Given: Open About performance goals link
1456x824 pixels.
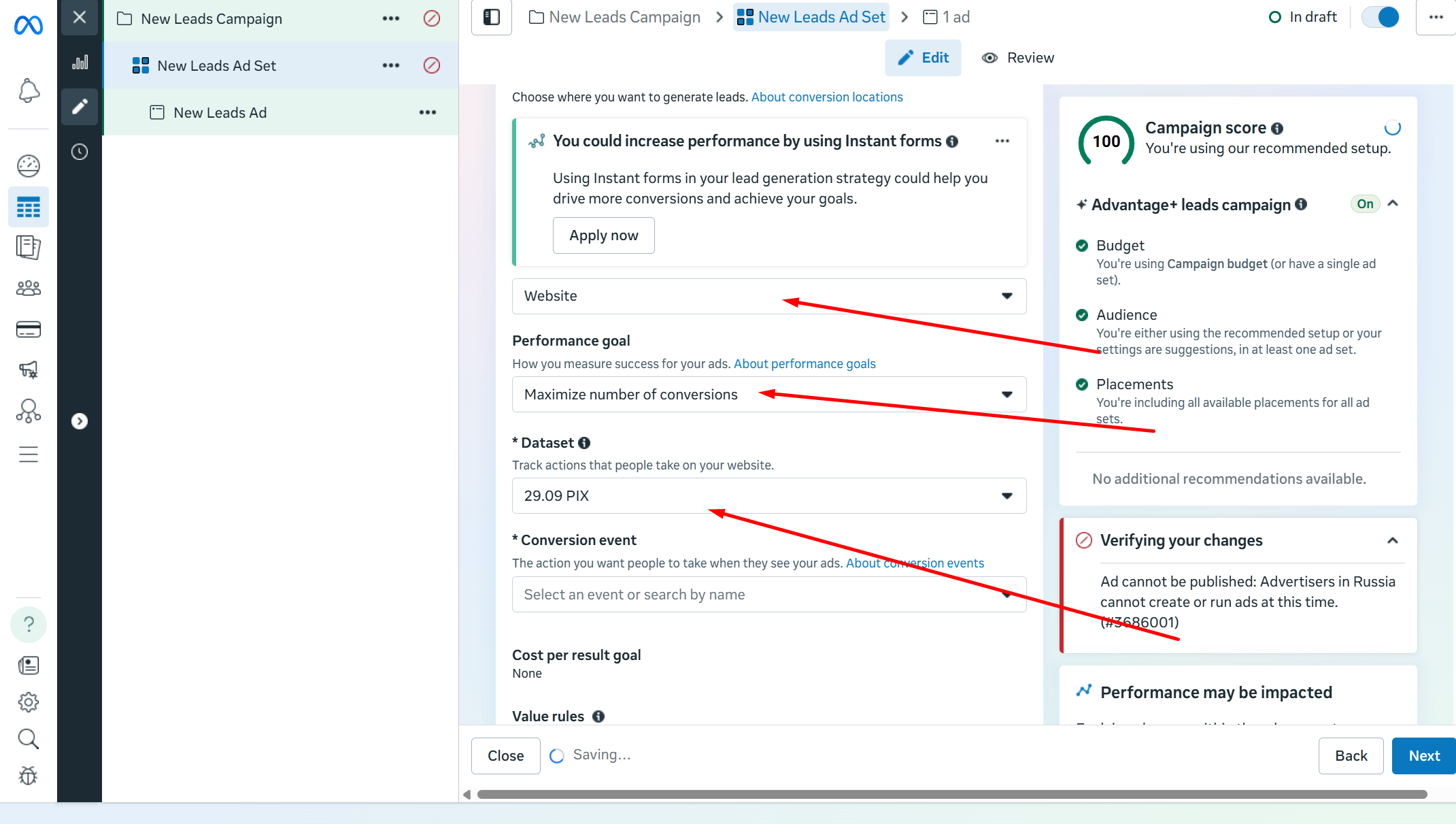Looking at the screenshot, I should 805,364.
